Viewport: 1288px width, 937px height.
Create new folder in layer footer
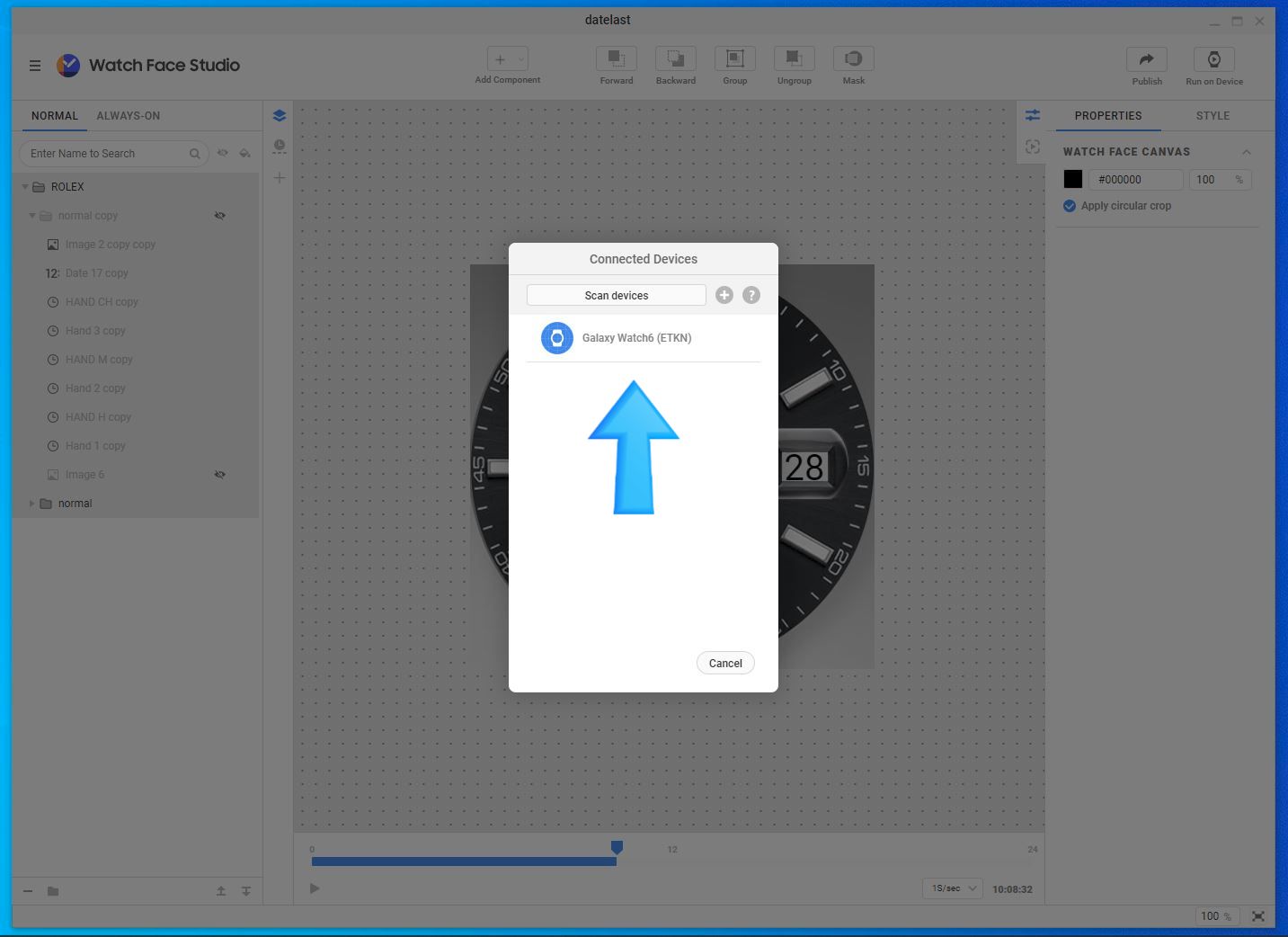[53, 891]
